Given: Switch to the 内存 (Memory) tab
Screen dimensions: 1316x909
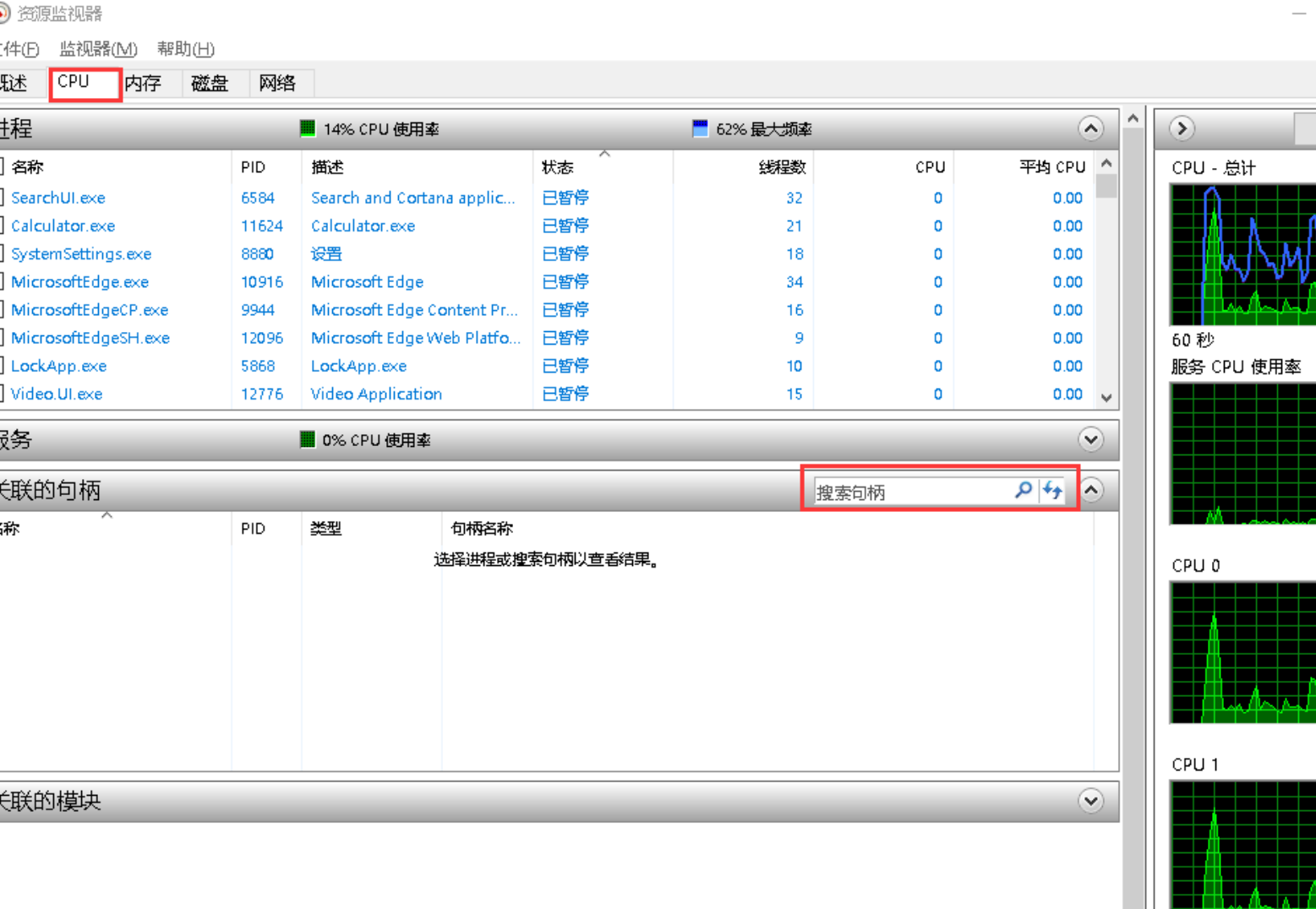Looking at the screenshot, I should pyautogui.click(x=144, y=83).
